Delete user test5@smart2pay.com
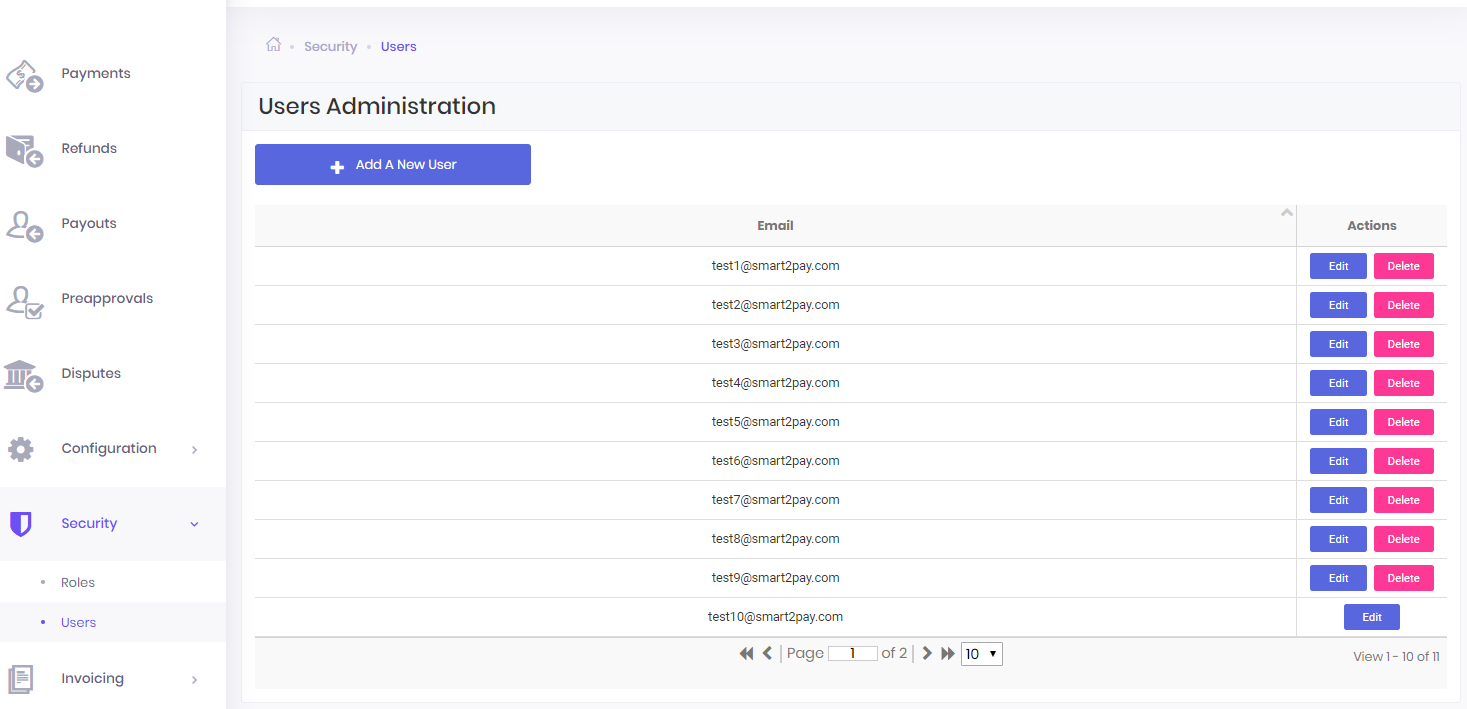Image resolution: width=1467 pixels, height=709 pixels. tap(1404, 422)
